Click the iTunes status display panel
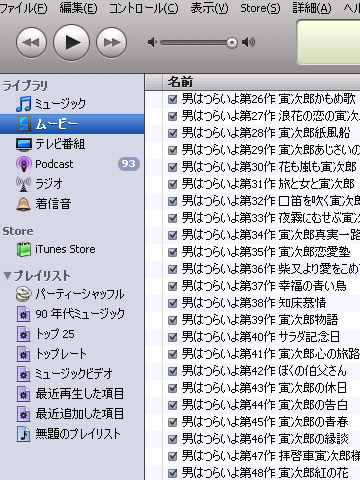The height and width of the screenshot is (480, 360). click(328, 42)
